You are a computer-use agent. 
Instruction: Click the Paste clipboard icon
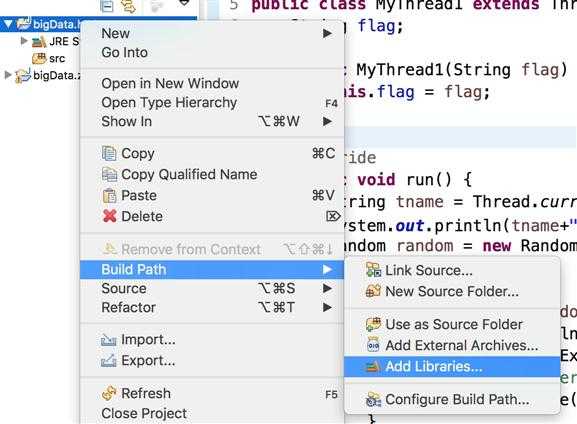[109, 195]
